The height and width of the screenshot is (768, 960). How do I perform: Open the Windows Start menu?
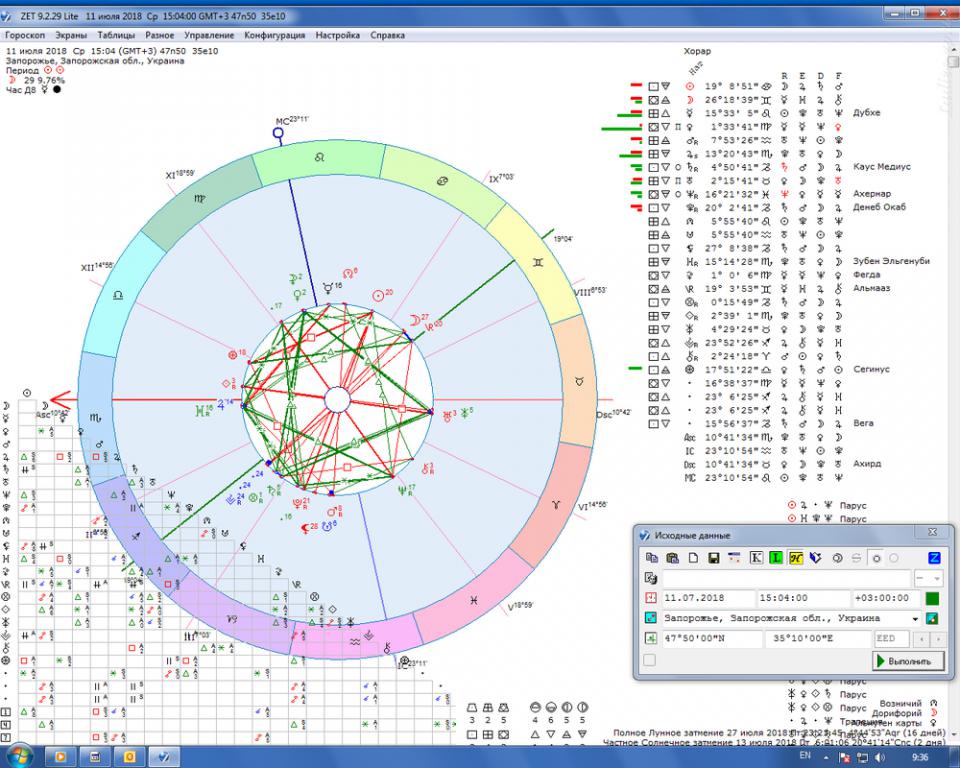point(18,756)
